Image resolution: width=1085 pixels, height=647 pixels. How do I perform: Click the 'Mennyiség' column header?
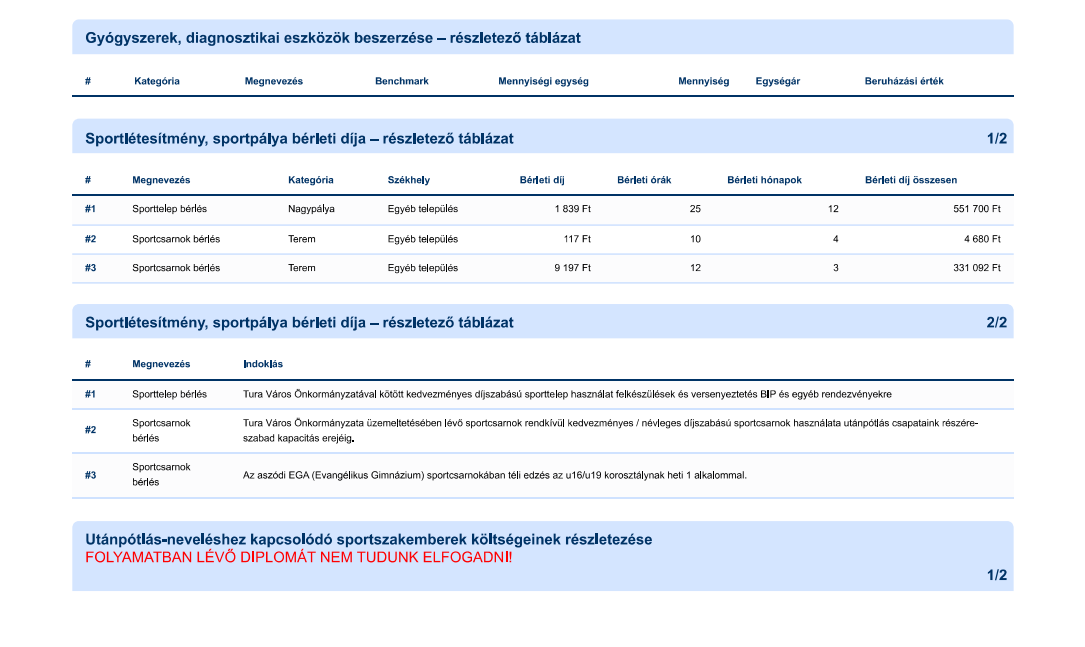703,81
